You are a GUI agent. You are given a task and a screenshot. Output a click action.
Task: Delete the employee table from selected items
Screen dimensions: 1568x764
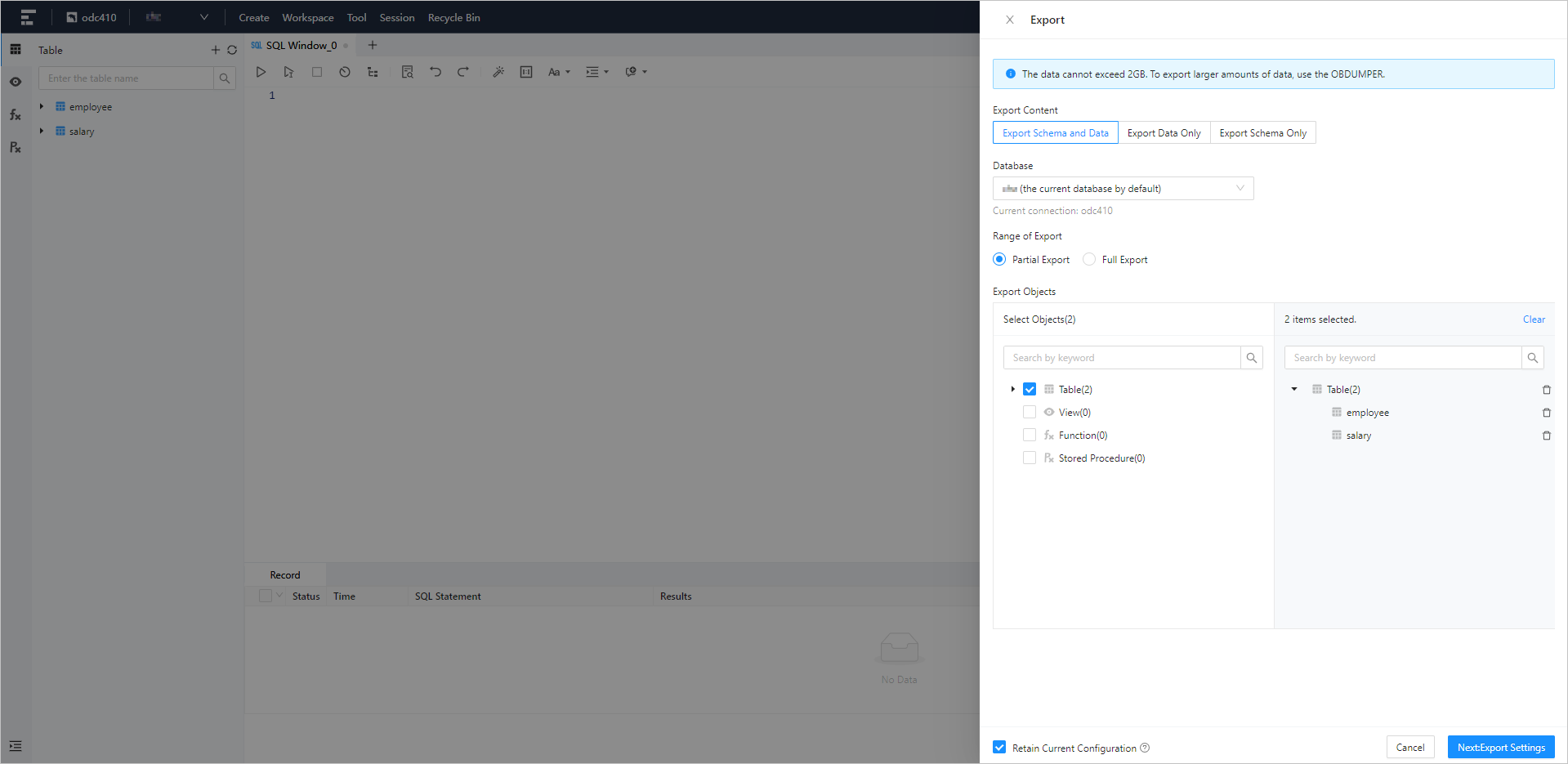(x=1546, y=413)
